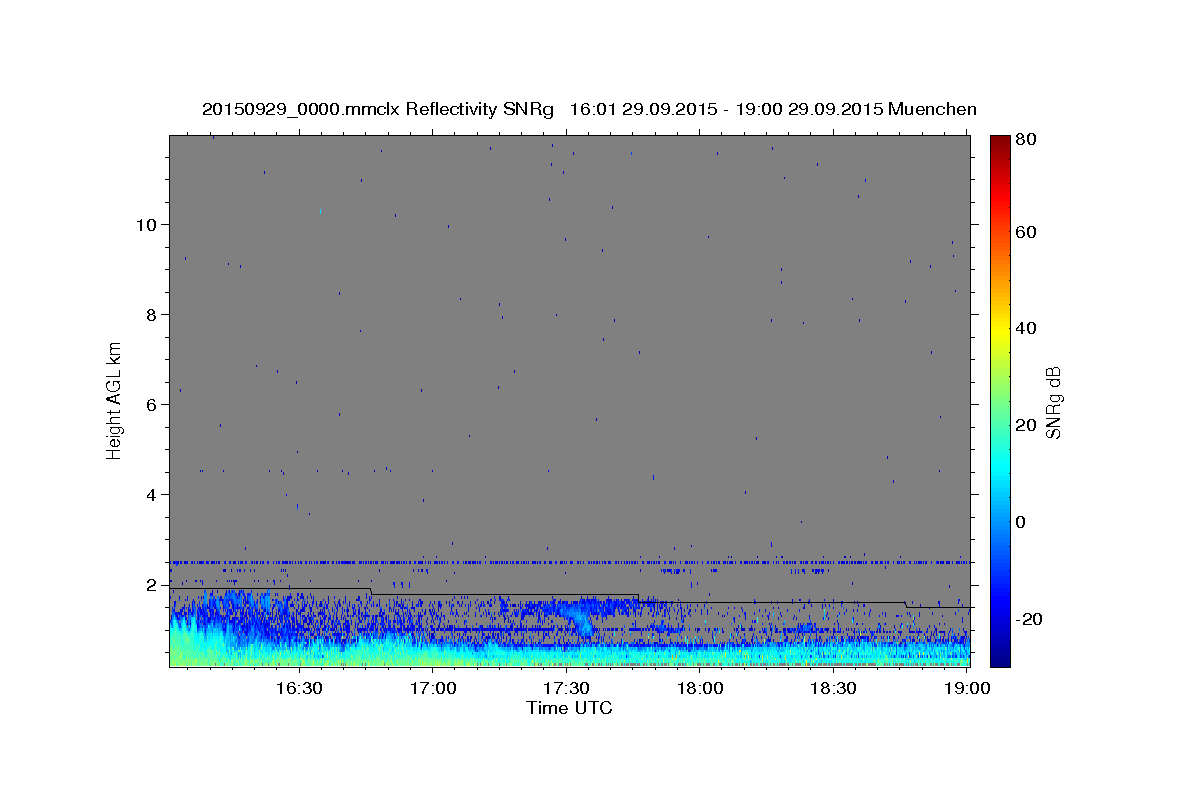This screenshot has height=800, width=1200.
Task: Click the 17:30 time tick label
Action: (x=566, y=688)
